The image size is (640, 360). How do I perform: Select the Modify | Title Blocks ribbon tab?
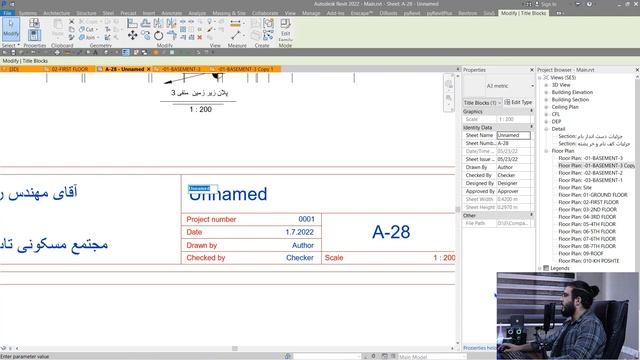click(x=523, y=13)
